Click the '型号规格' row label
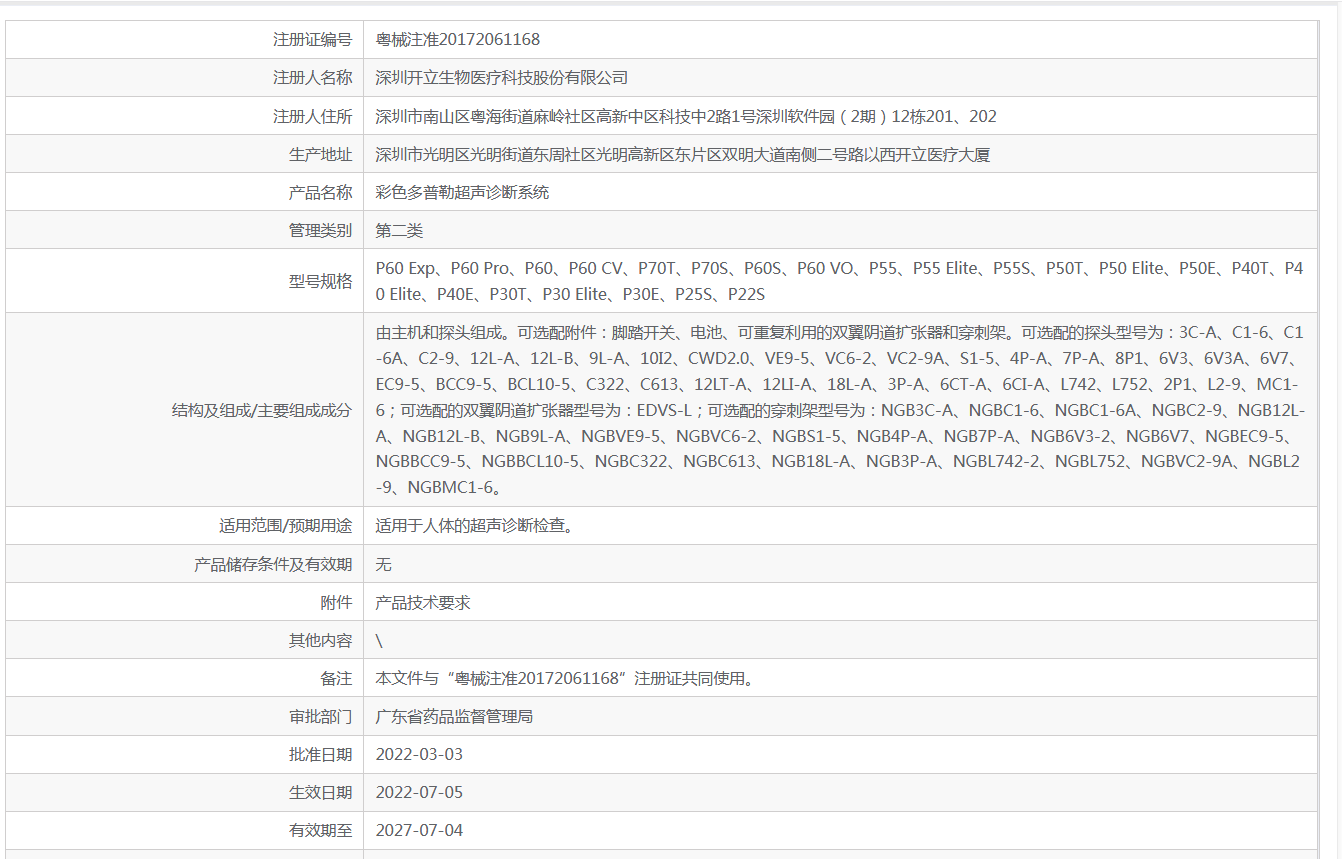 point(320,281)
